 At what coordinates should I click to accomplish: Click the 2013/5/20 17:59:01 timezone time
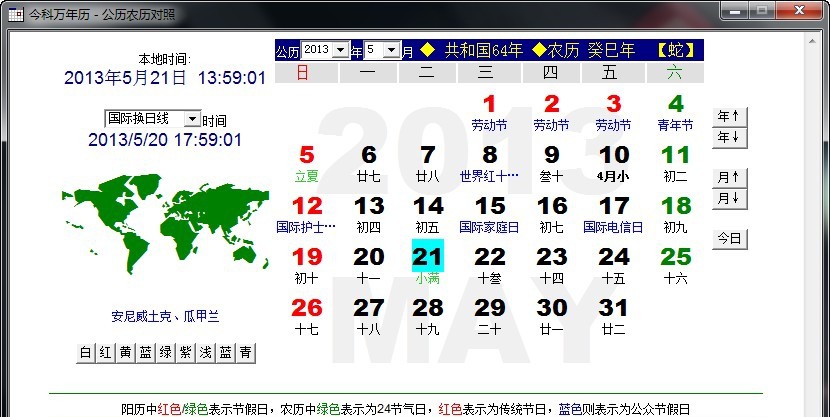165,140
